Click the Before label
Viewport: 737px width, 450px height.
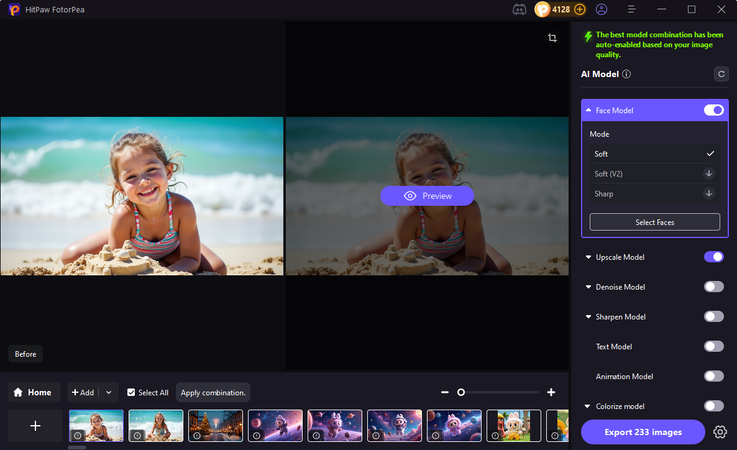[x=25, y=354]
